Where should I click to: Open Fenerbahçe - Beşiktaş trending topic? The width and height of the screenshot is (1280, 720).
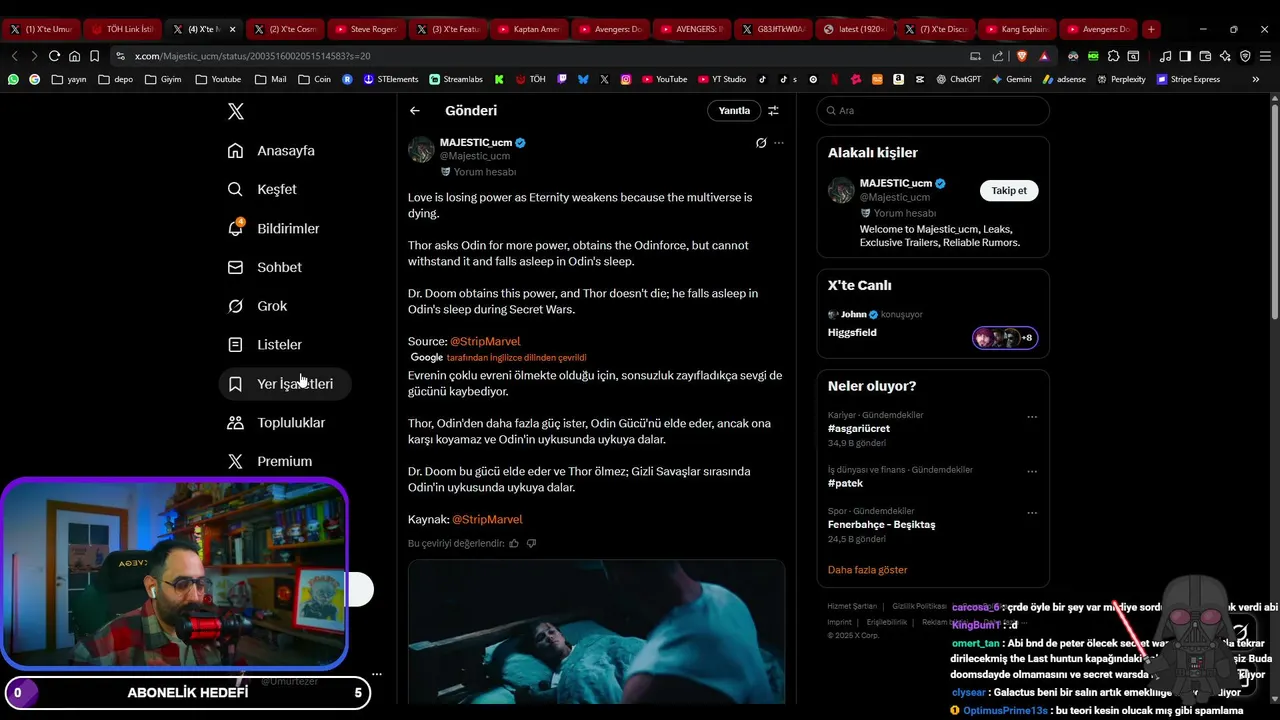click(882, 524)
